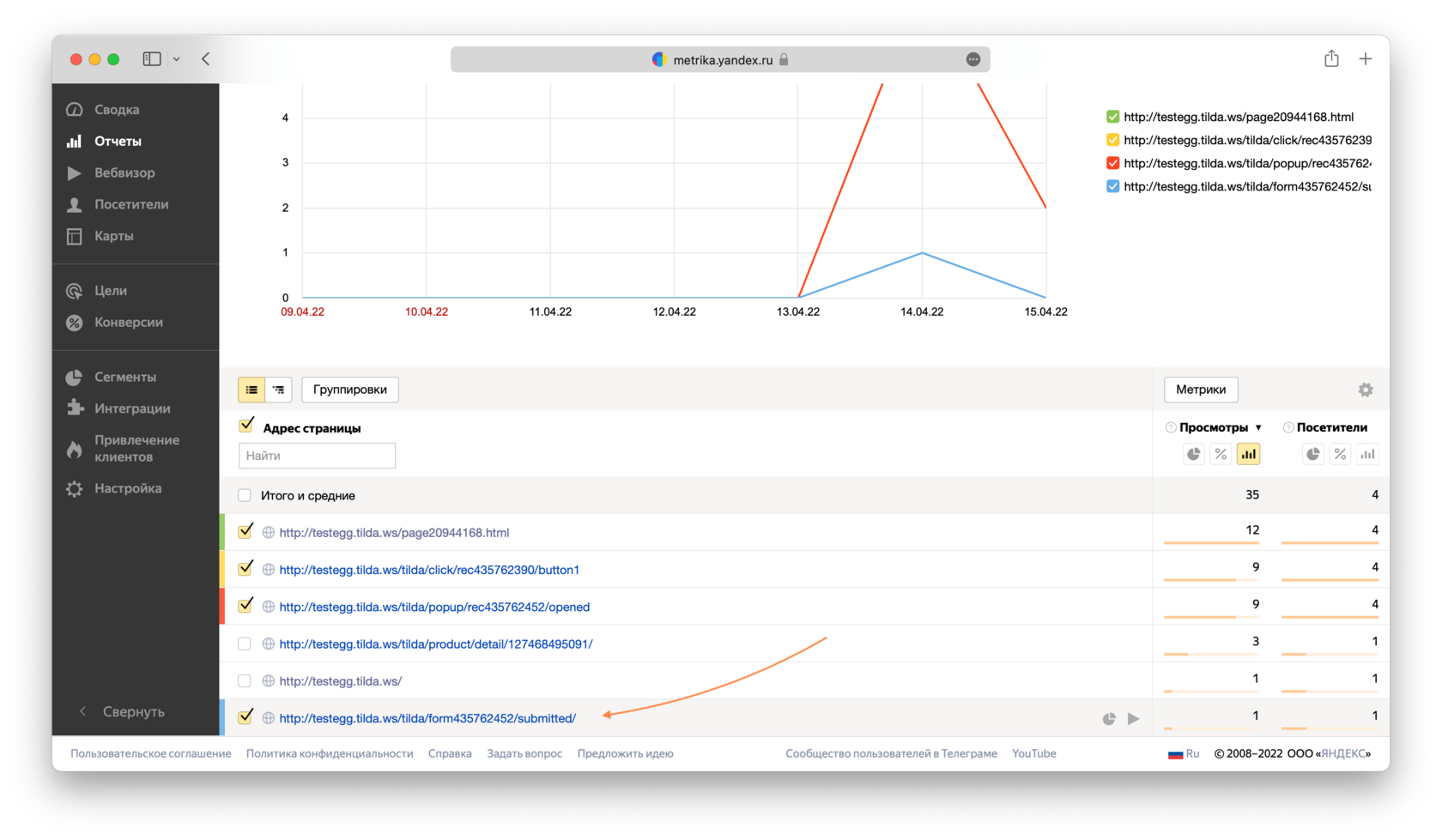Toggle the Safari sidebar icon
Image resolution: width=1442 pixels, height=840 pixels.
click(152, 59)
